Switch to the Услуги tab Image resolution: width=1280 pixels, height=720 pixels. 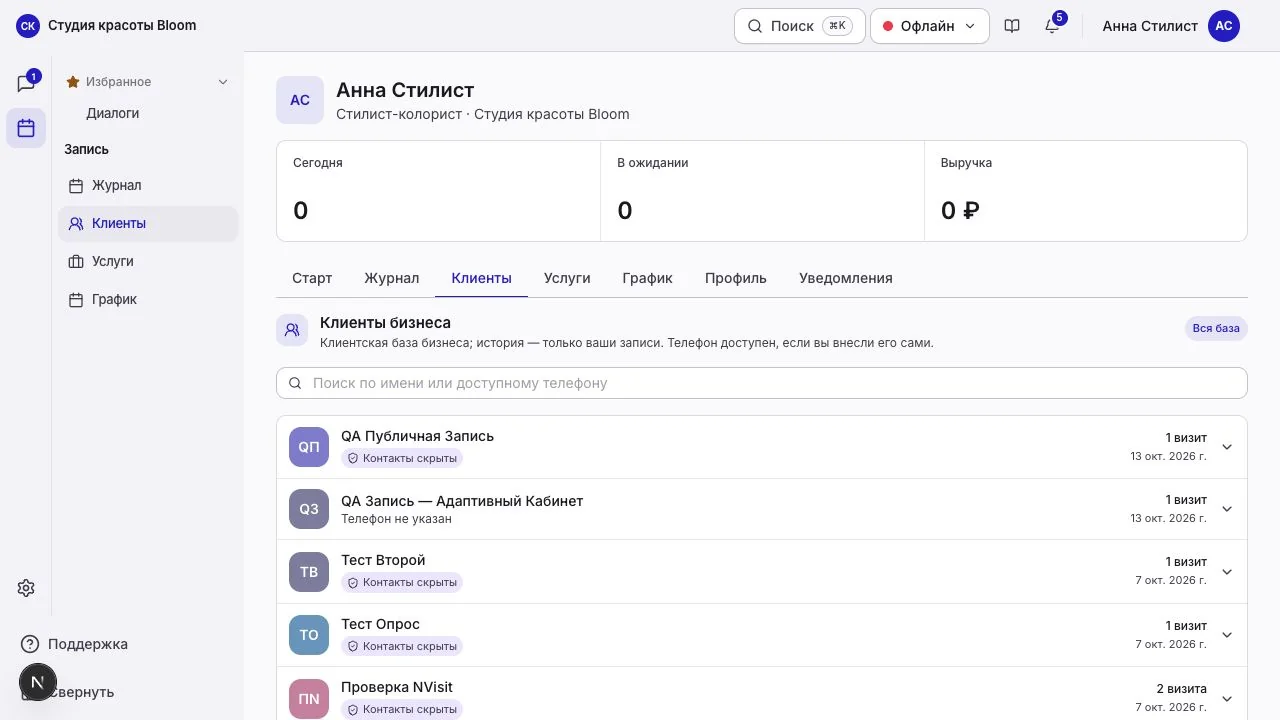coord(567,278)
